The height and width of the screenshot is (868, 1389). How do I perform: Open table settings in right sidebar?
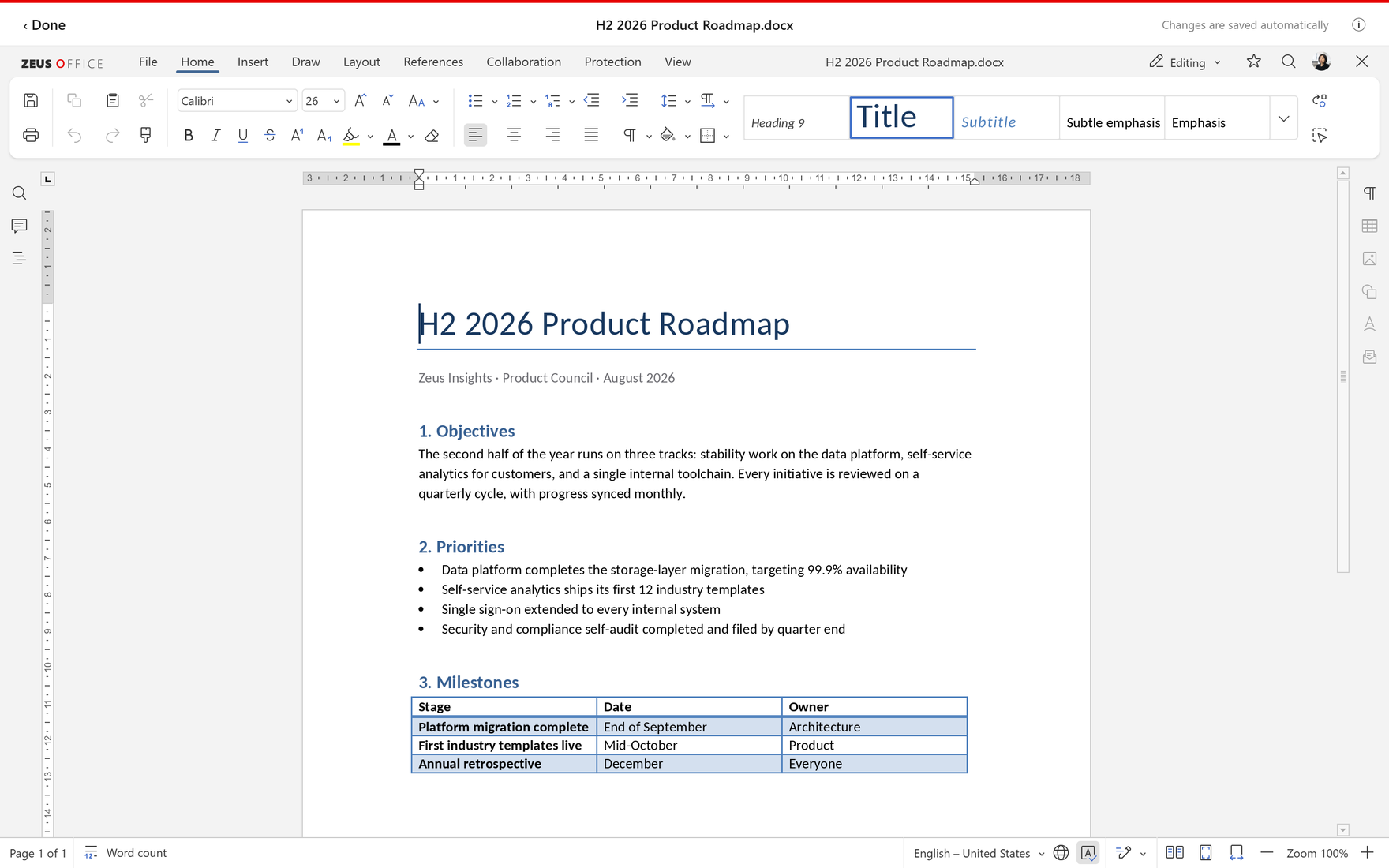point(1369,226)
